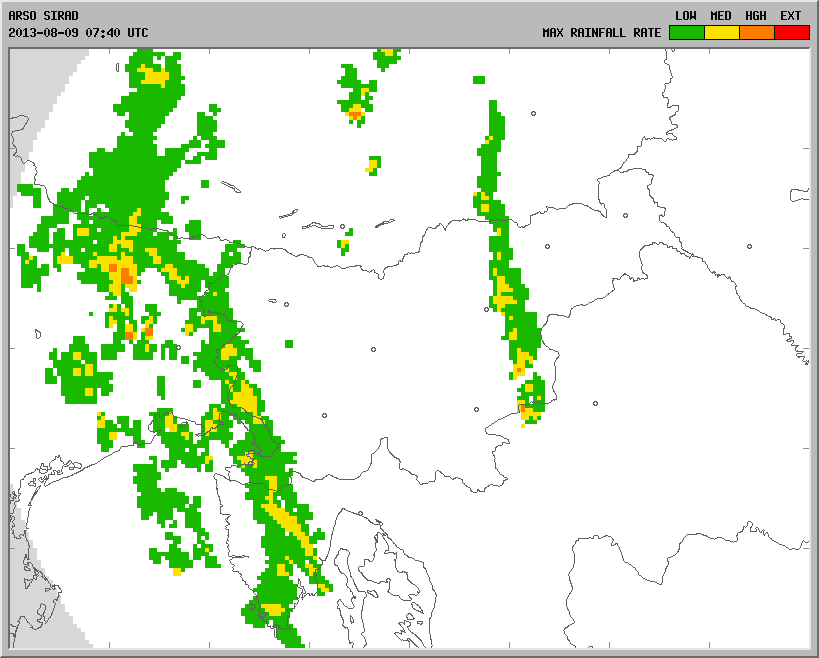
Task: Click the far-right city circle marker
Action: click(749, 247)
